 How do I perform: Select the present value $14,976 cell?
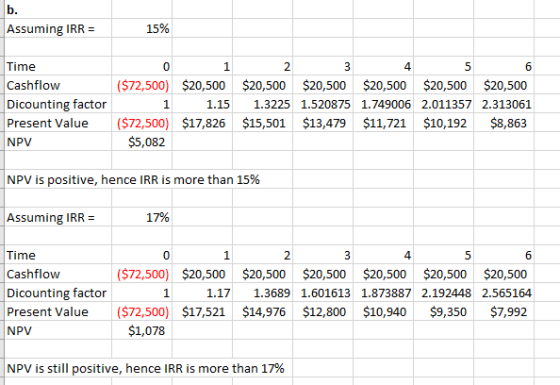(x=262, y=312)
